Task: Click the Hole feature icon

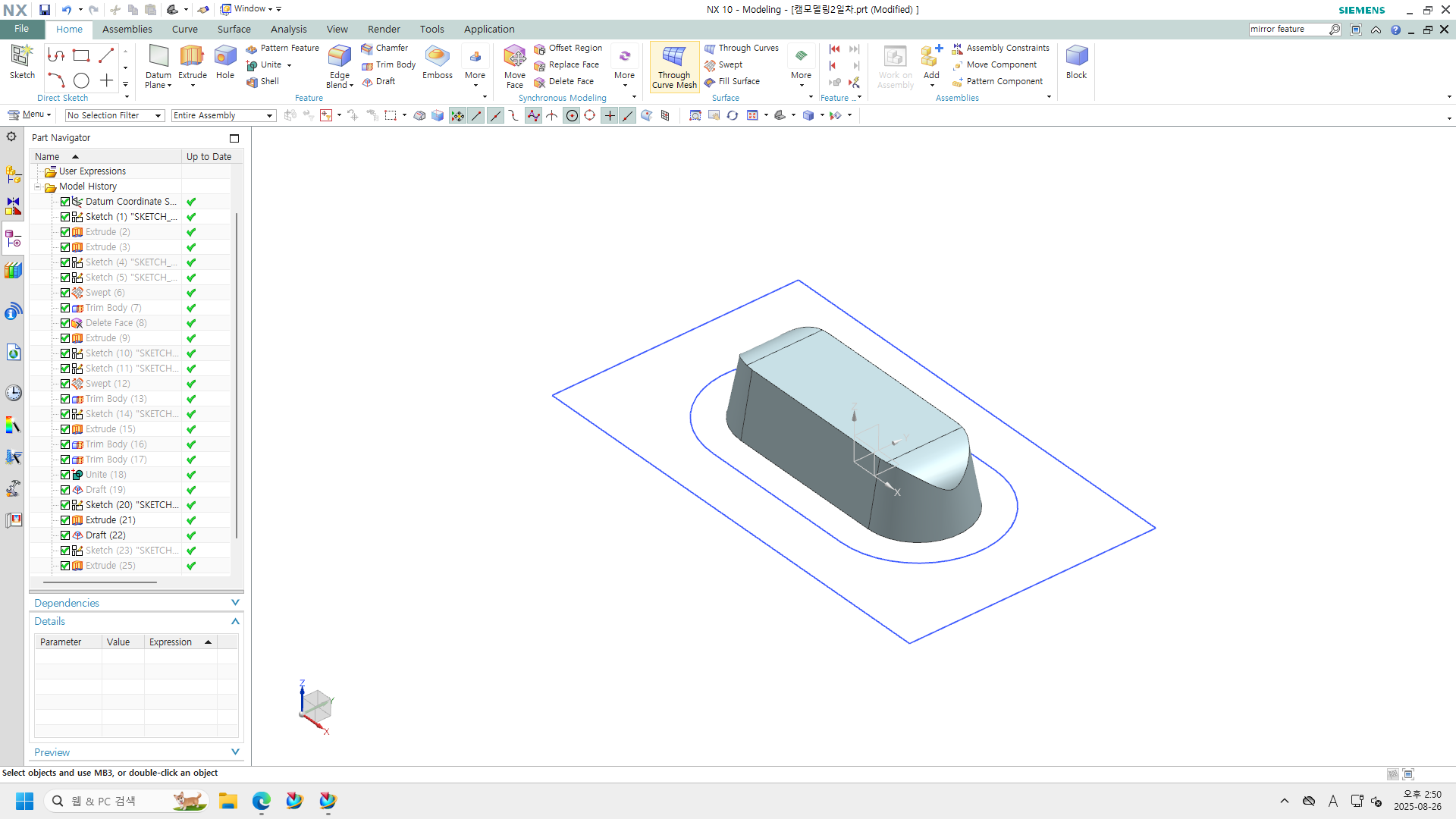Action: coord(225,57)
